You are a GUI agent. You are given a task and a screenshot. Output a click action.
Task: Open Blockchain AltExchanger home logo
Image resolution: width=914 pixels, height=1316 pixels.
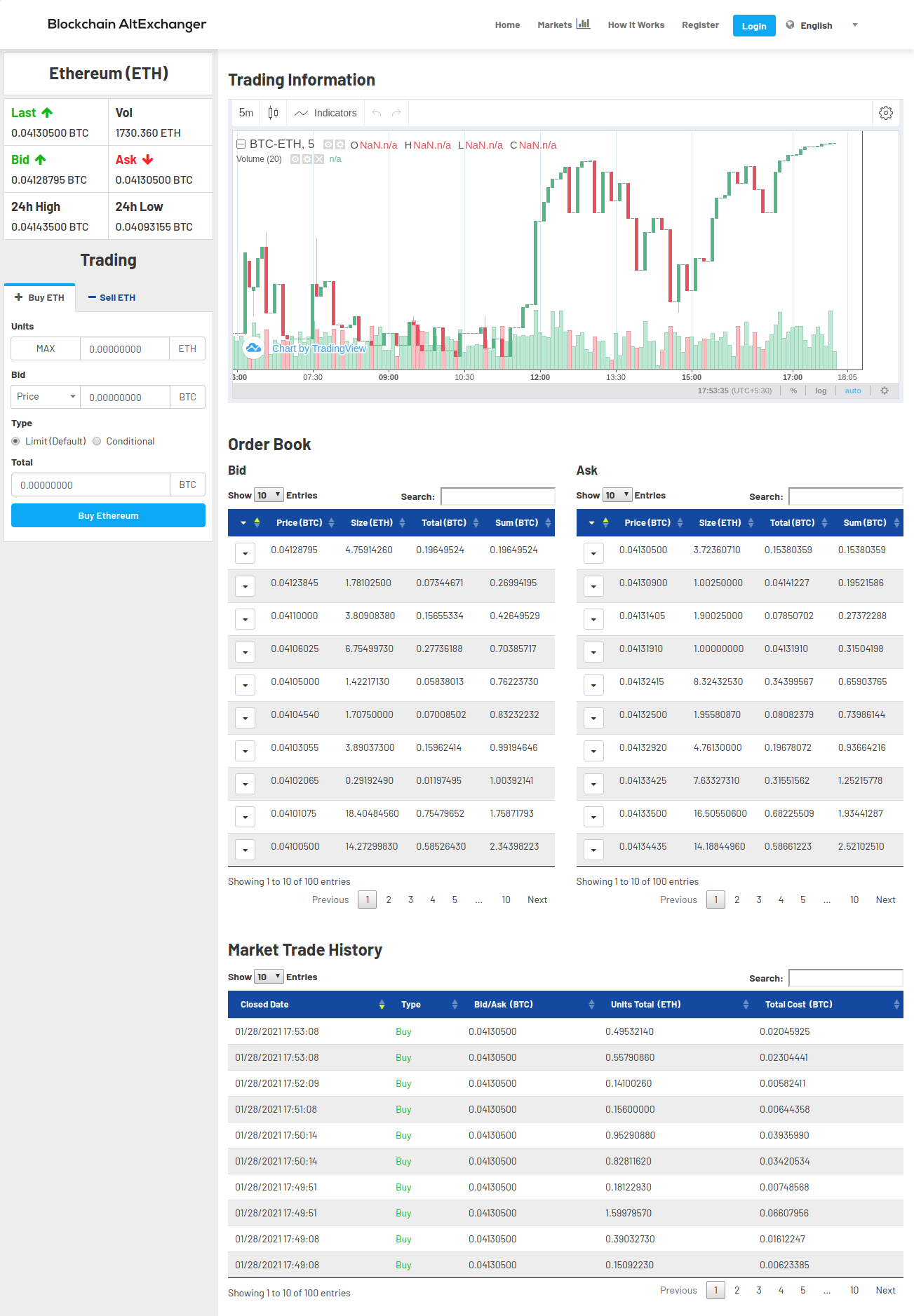[x=127, y=25]
